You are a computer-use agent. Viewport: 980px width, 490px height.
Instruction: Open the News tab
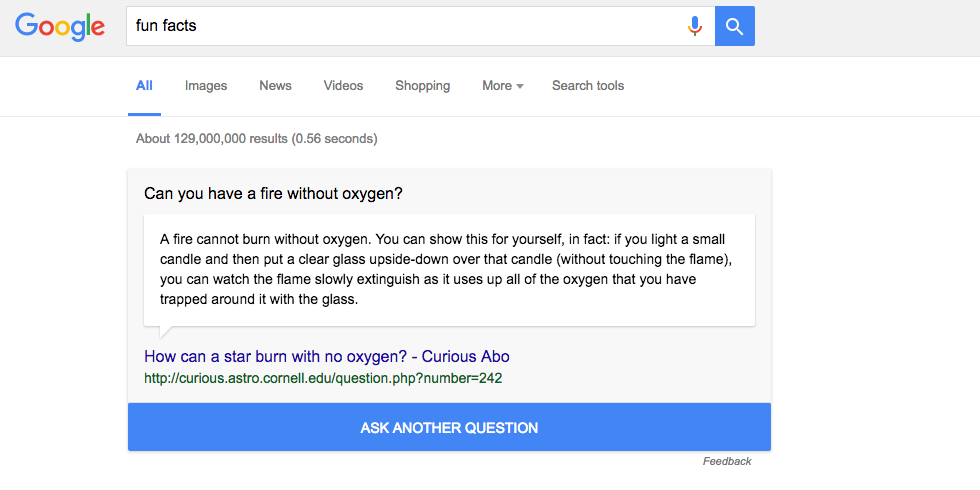coord(275,86)
